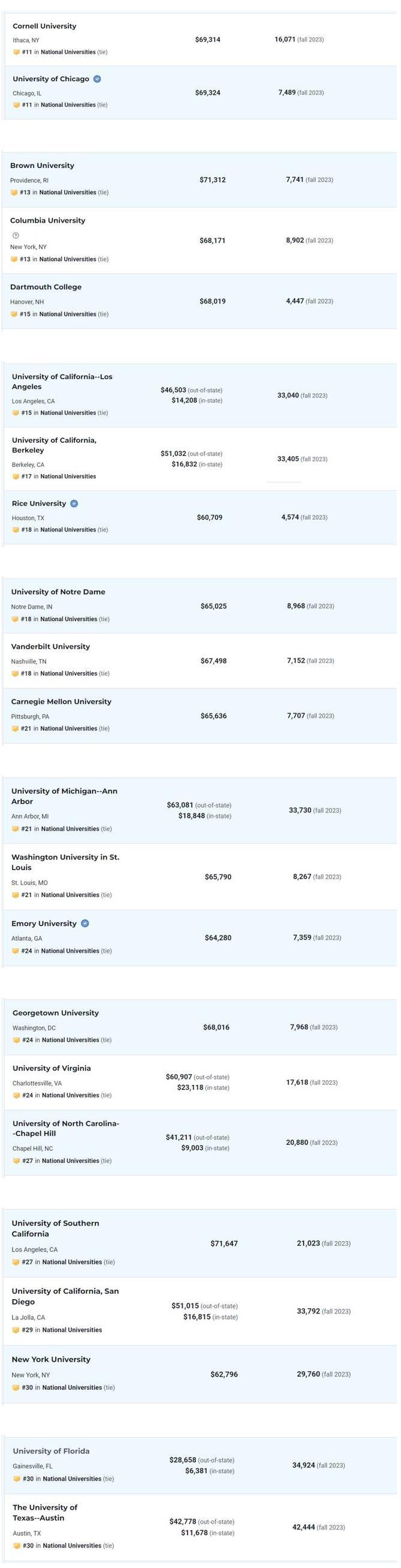Select Carnegie Mellon University name link
401x1568 pixels.
[x=61, y=701]
